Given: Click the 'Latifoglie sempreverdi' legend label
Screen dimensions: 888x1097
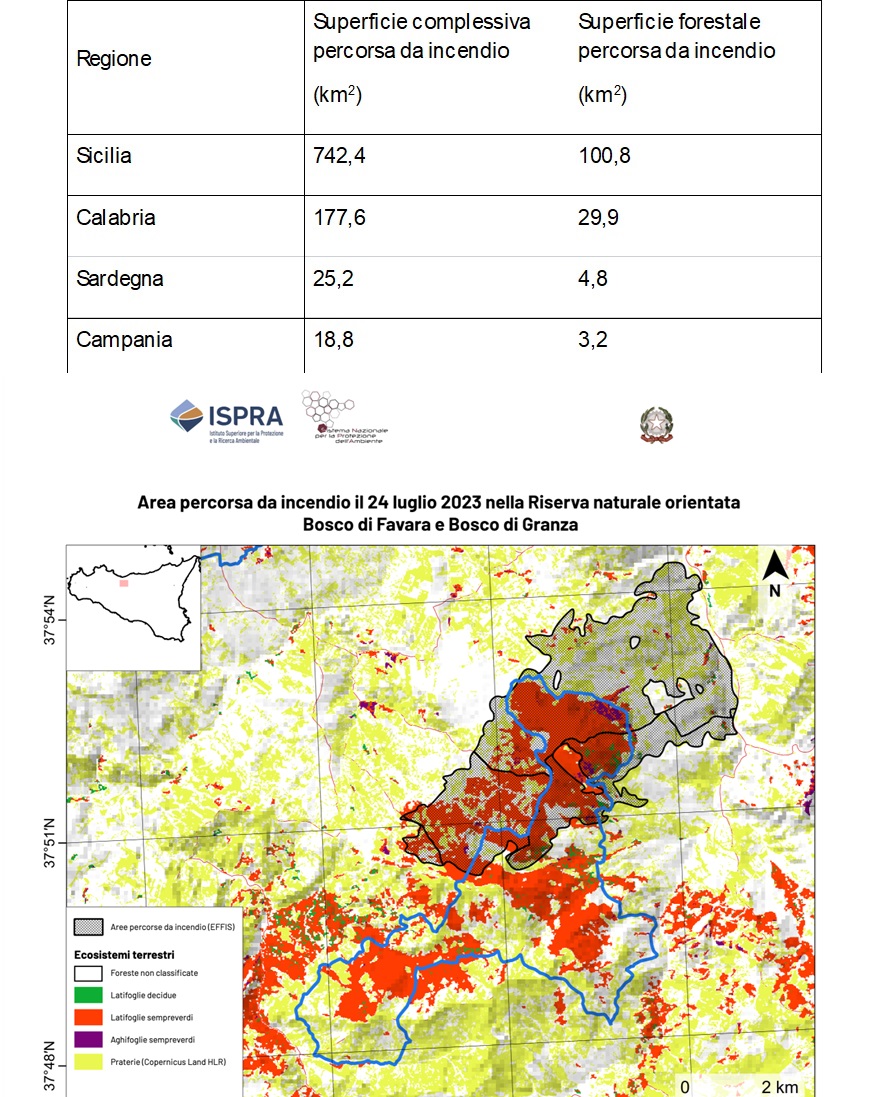Looking at the screenshot, I should point(152,1018).
